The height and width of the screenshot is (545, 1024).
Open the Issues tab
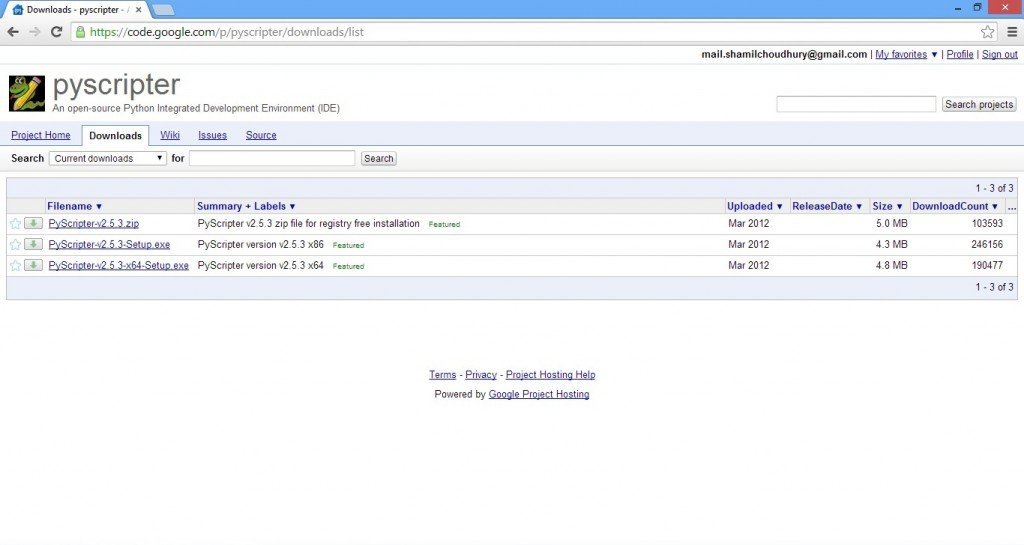point(212,135)
